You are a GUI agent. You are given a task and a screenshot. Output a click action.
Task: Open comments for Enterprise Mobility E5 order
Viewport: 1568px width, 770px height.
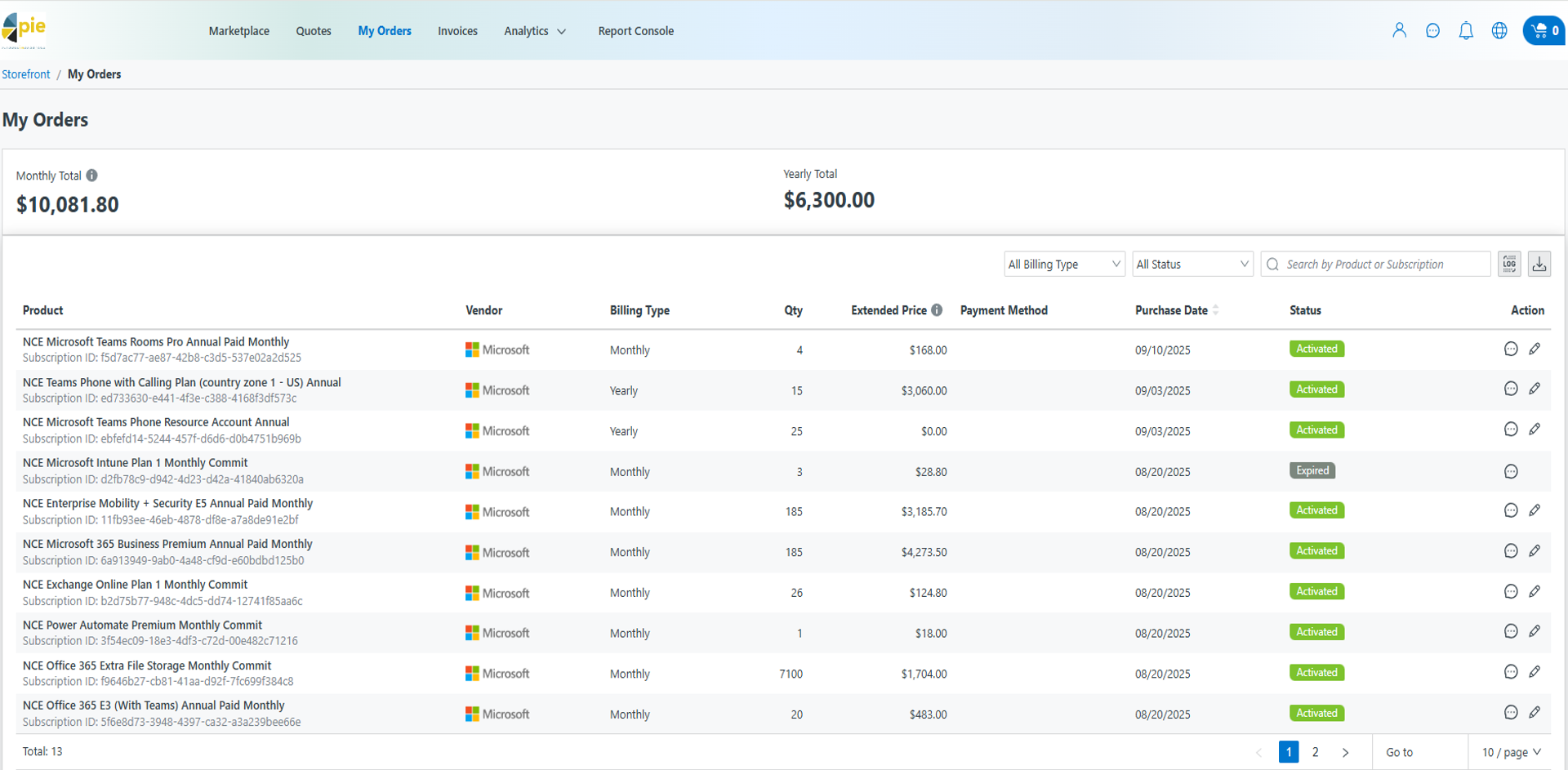tap(1511, 511)
